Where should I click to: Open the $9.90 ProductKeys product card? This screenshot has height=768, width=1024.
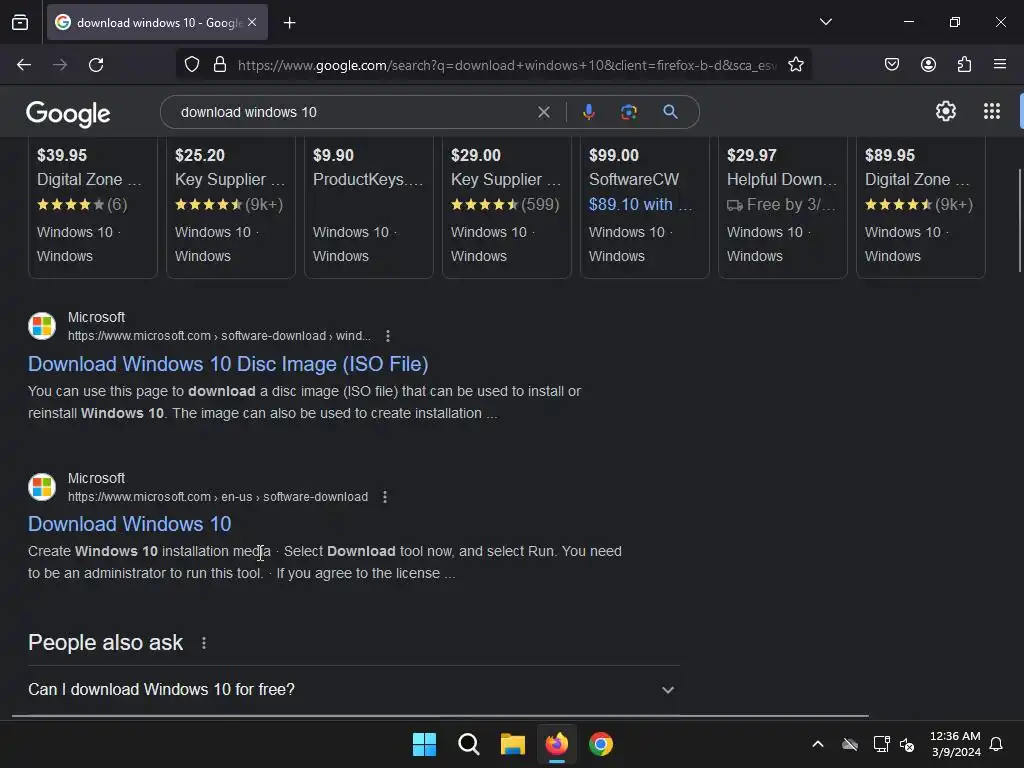[369, 206]
